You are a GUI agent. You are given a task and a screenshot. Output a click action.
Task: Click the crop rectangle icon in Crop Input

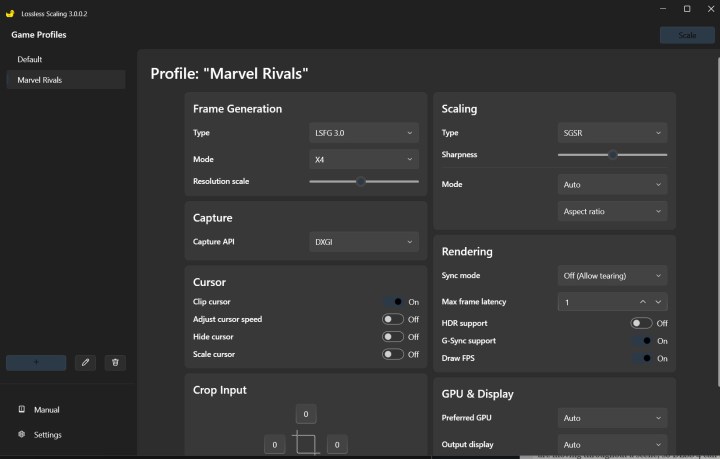pos(306,443)
